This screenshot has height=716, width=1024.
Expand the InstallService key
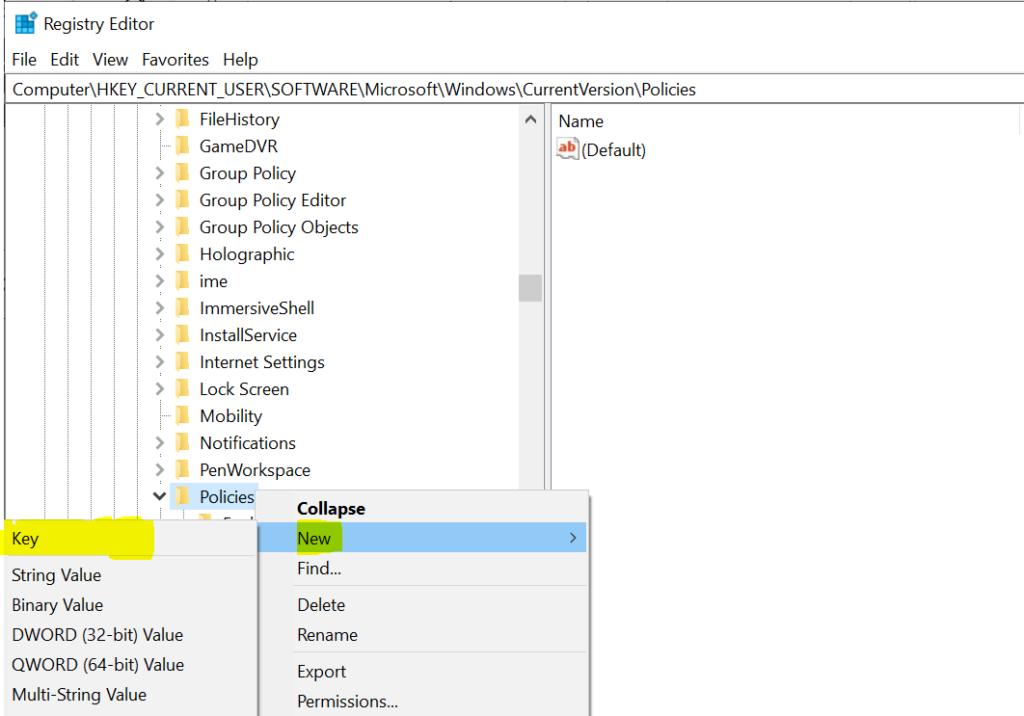pyautogui.click(x=159, y=334)
